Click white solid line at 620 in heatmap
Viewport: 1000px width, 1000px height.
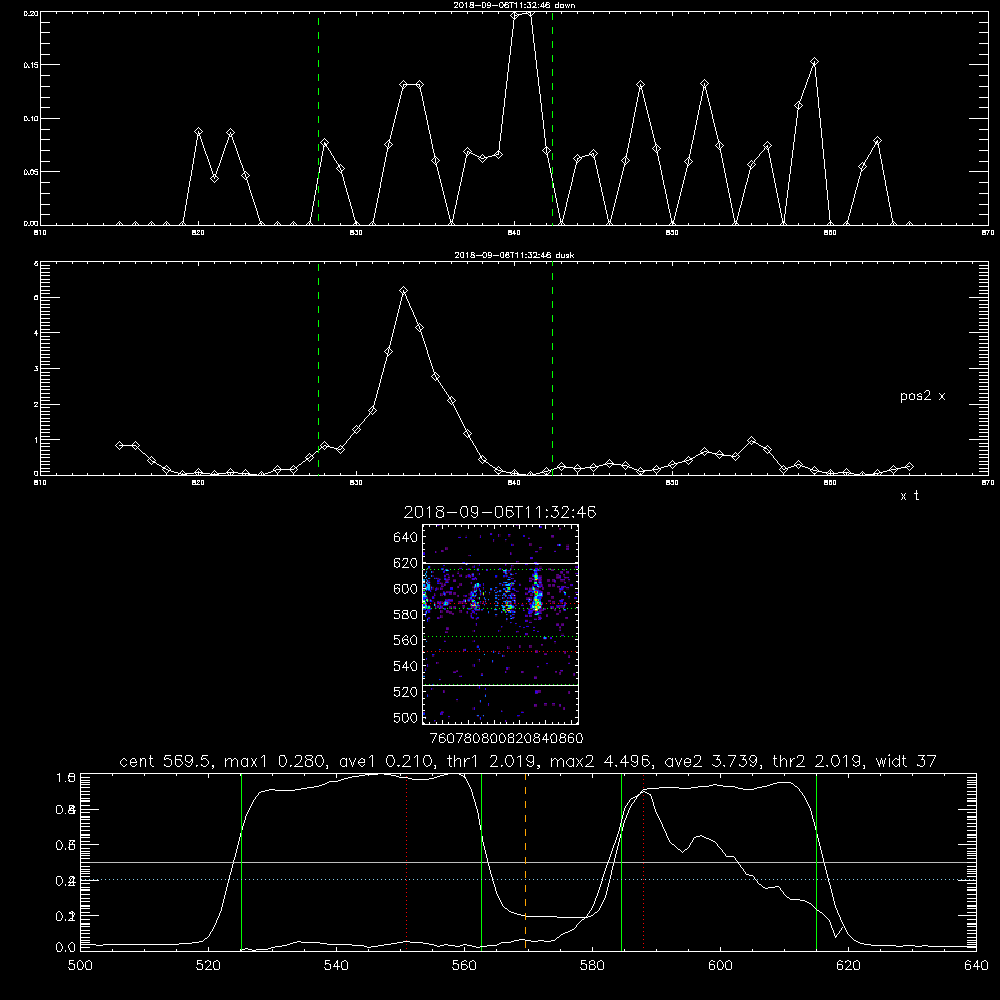click(501, 563)
